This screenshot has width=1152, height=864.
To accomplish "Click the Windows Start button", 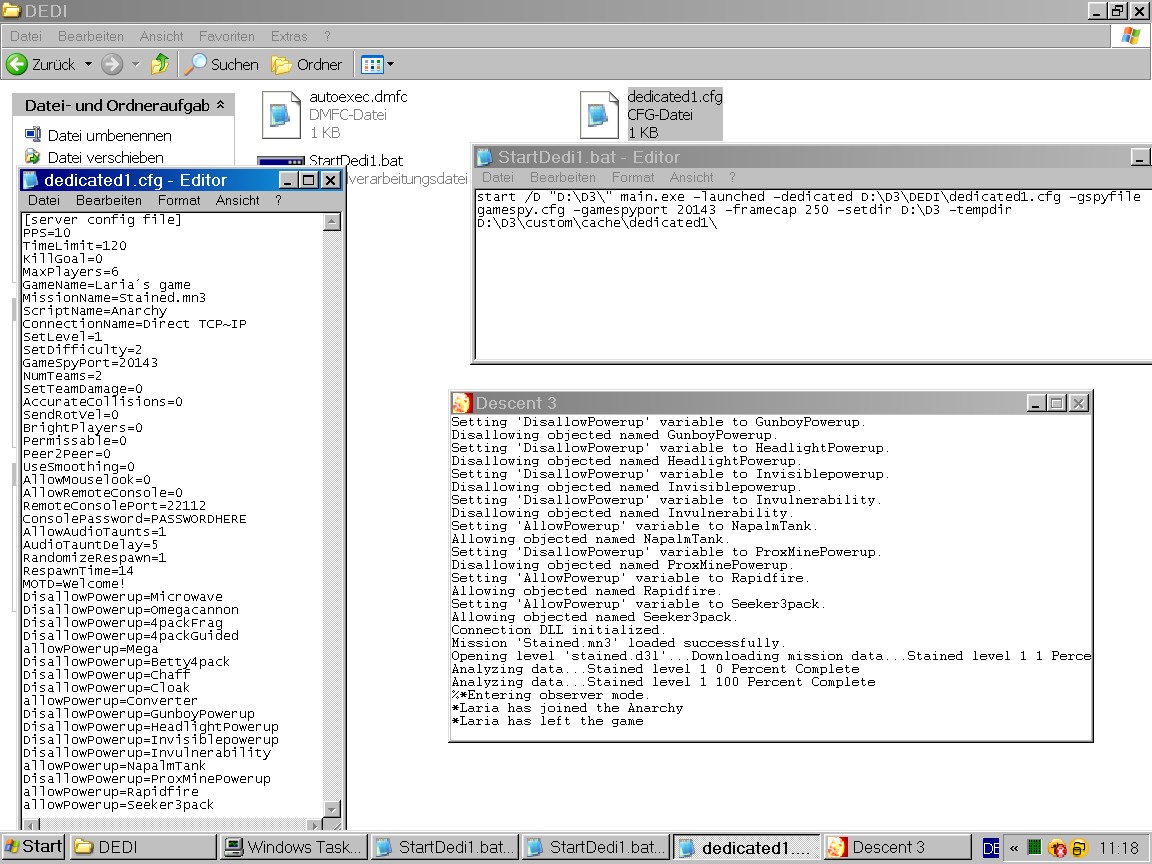I will 32,847.
